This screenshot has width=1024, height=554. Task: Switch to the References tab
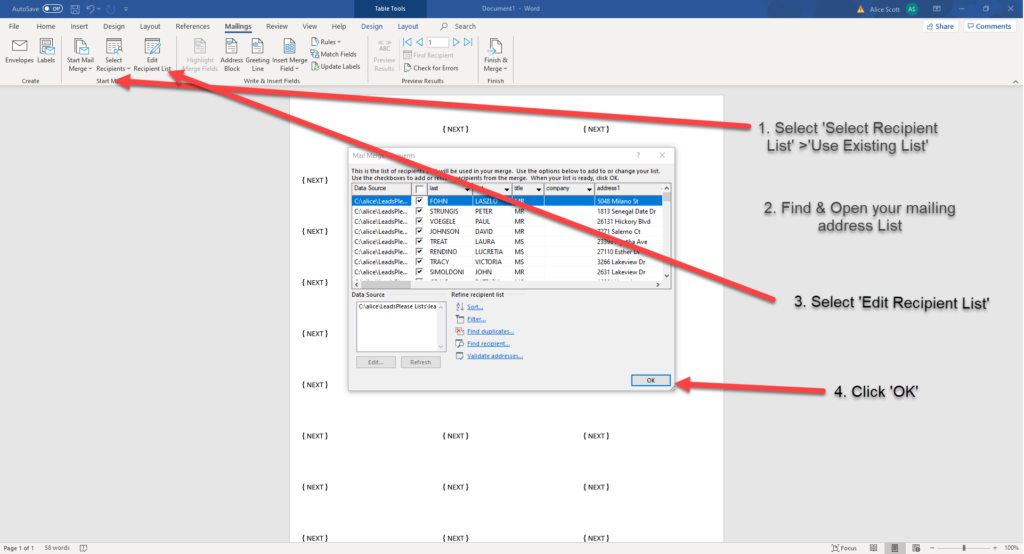click(x=192, y=26)
